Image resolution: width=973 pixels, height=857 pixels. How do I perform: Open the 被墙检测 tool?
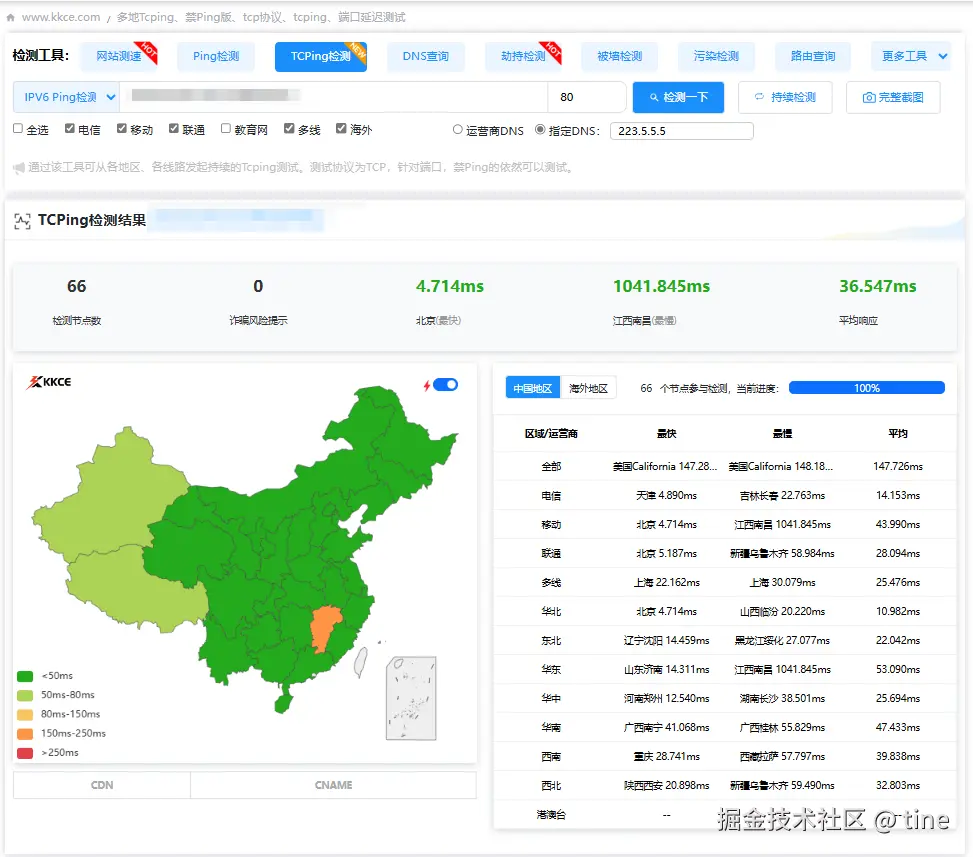tap(619, 56)
